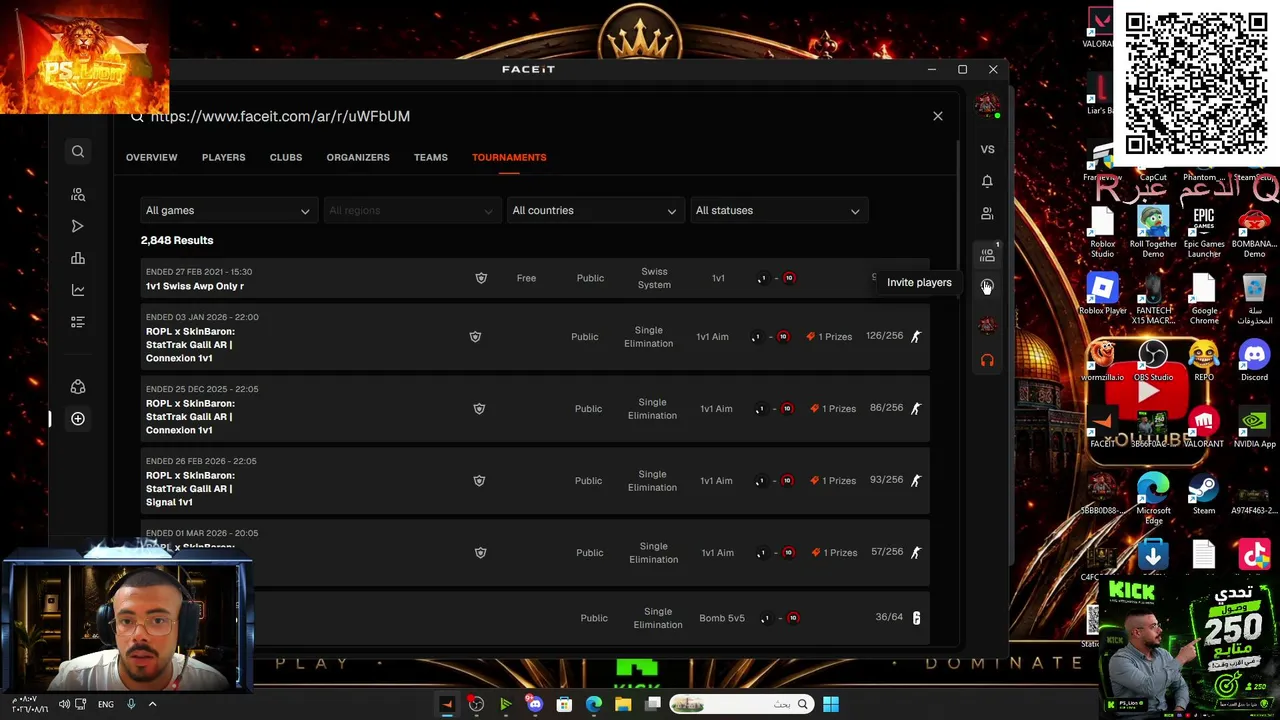Open the search icon in FACEIT sidebar
The width and height of the screenshot is (1280, 720).
pos(78,152)
